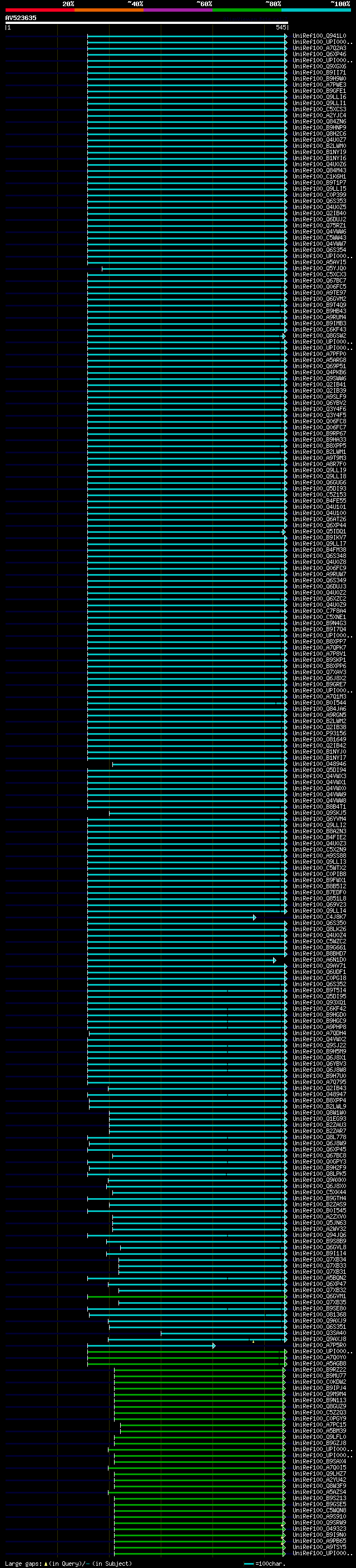Click the cyan ~100% legend segment
Image resolution: width=356 pixels, height=1568 pixels.
(x=316, y=10)
